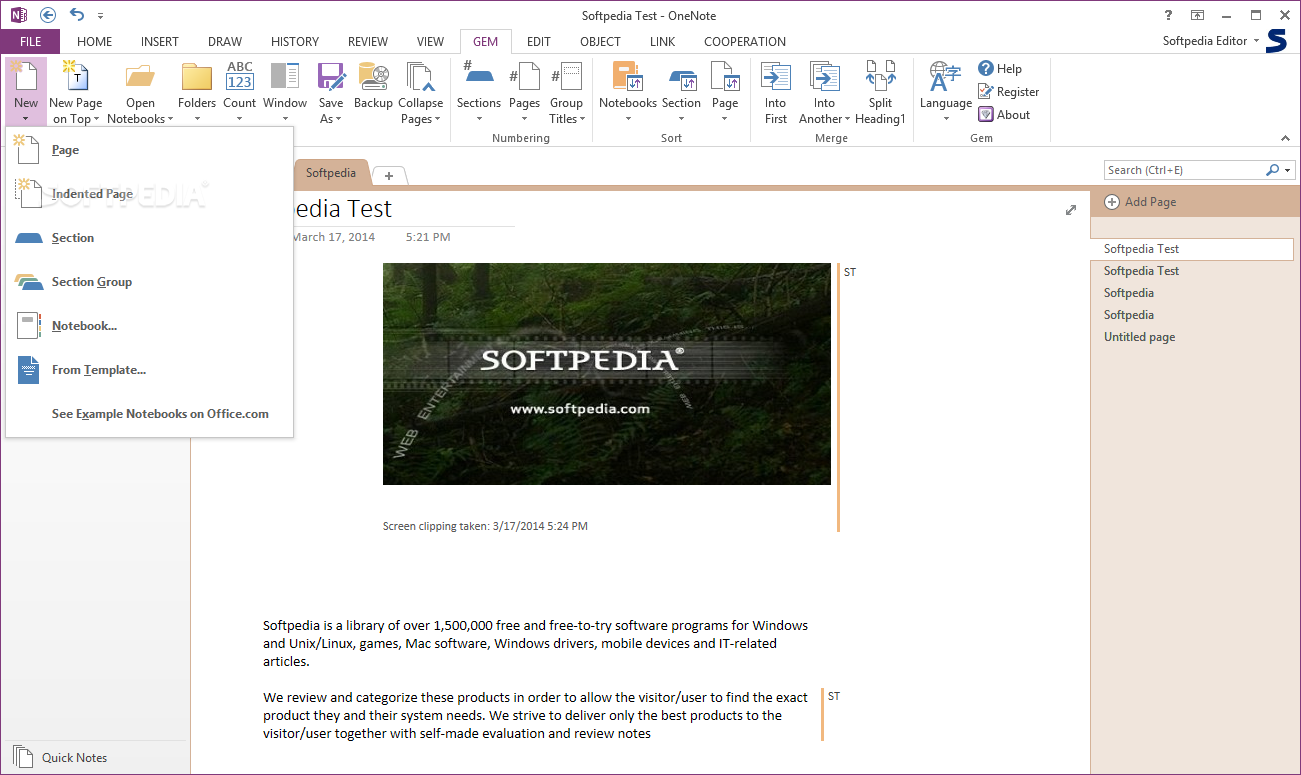
Task: Switch to the HOME ribbon tab
Action: coord(95,41)
